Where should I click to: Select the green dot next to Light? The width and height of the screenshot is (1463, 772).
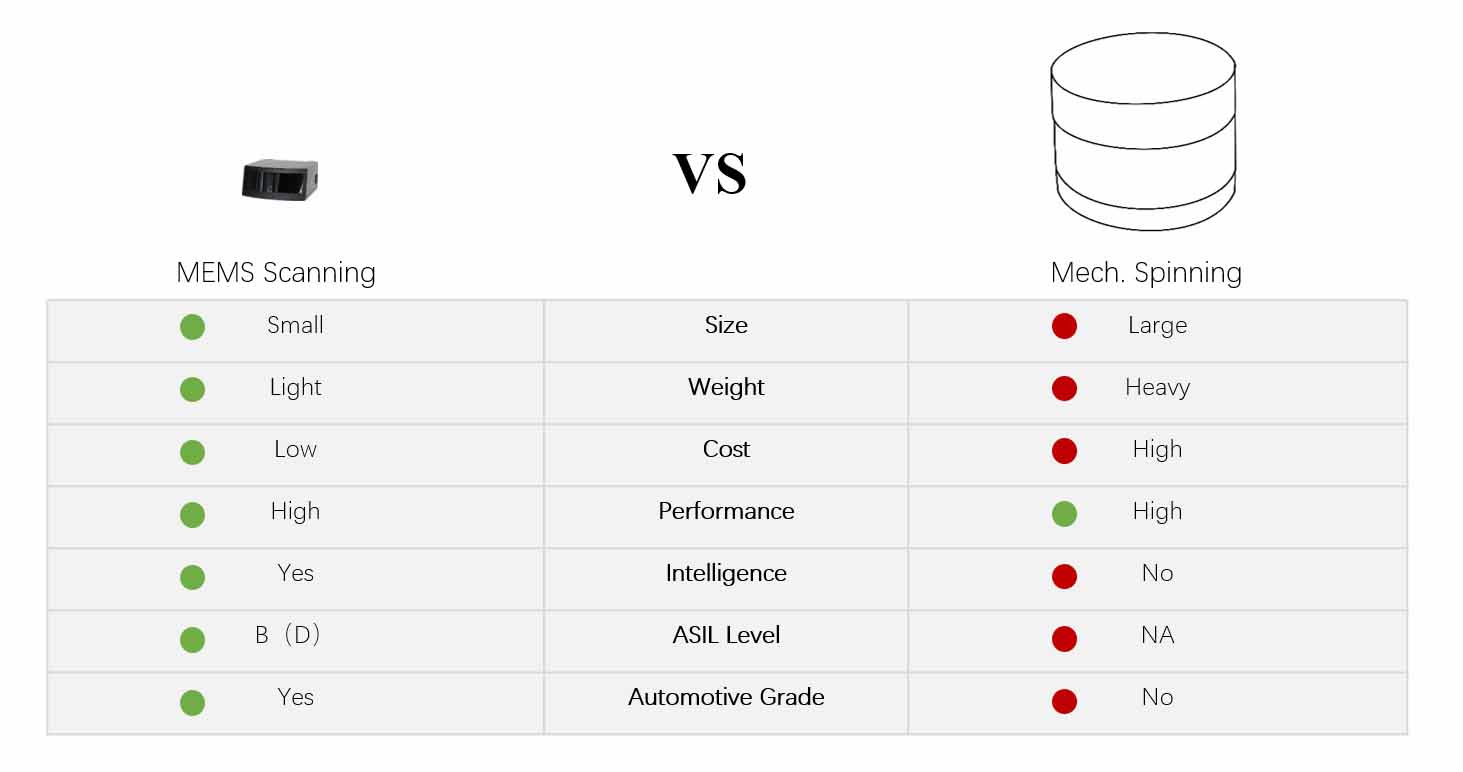pyautogui.click(x=193, y=389)
